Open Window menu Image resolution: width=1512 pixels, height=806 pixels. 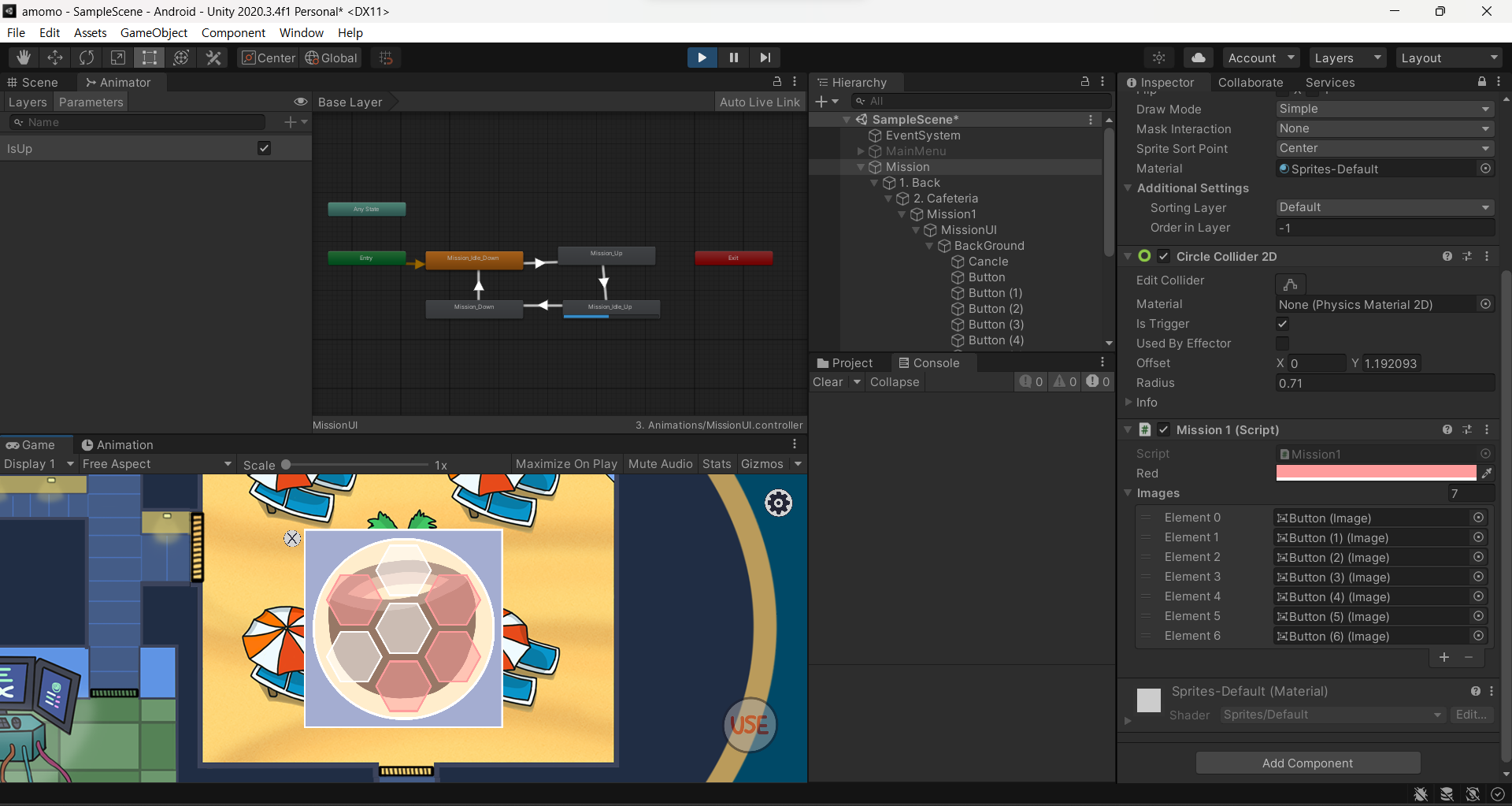302,32
